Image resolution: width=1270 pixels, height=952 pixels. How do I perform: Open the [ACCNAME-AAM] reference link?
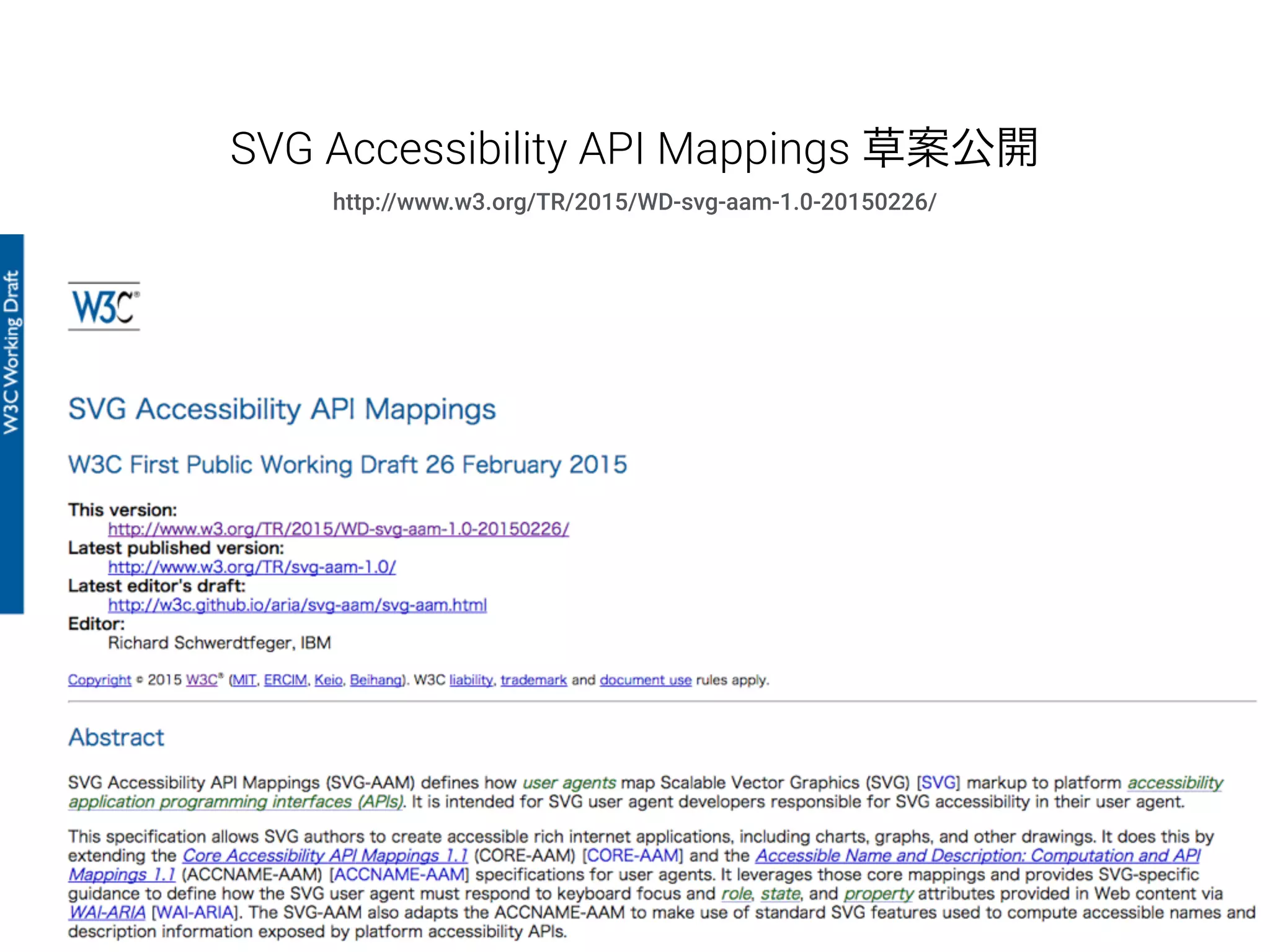click(x=399, y=875)
